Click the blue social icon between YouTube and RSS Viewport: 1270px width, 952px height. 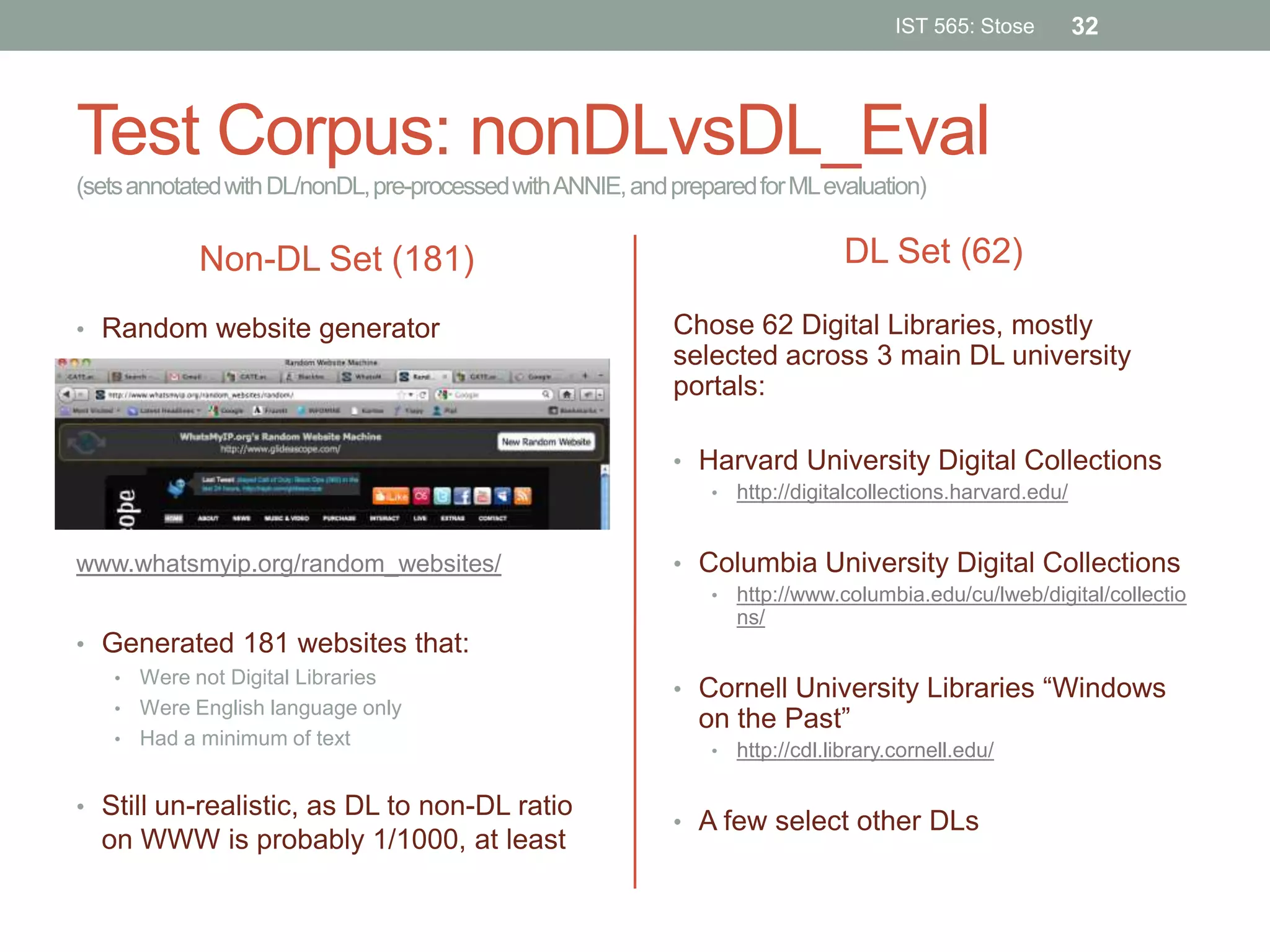pos(502,496)
